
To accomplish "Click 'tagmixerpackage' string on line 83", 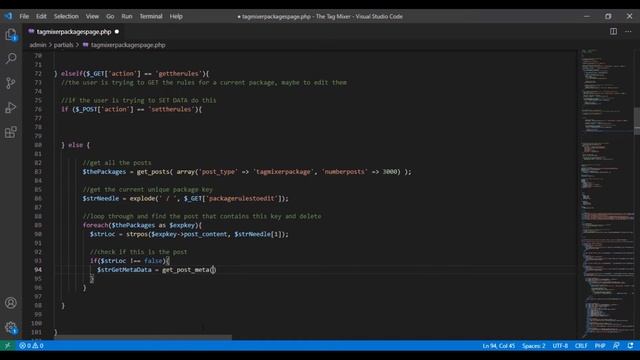I will pyautogui.click(x=283, y=171).
